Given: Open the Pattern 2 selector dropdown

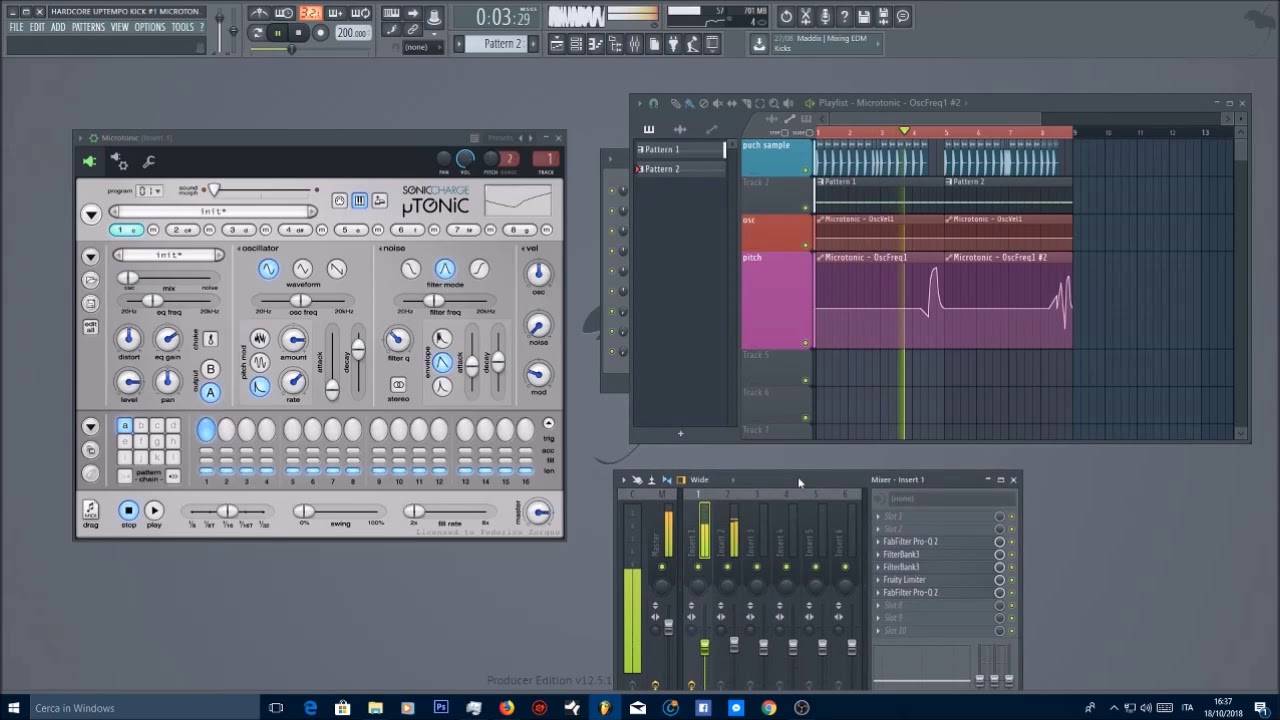Looking at the screenshot, I should pos(502,44).
